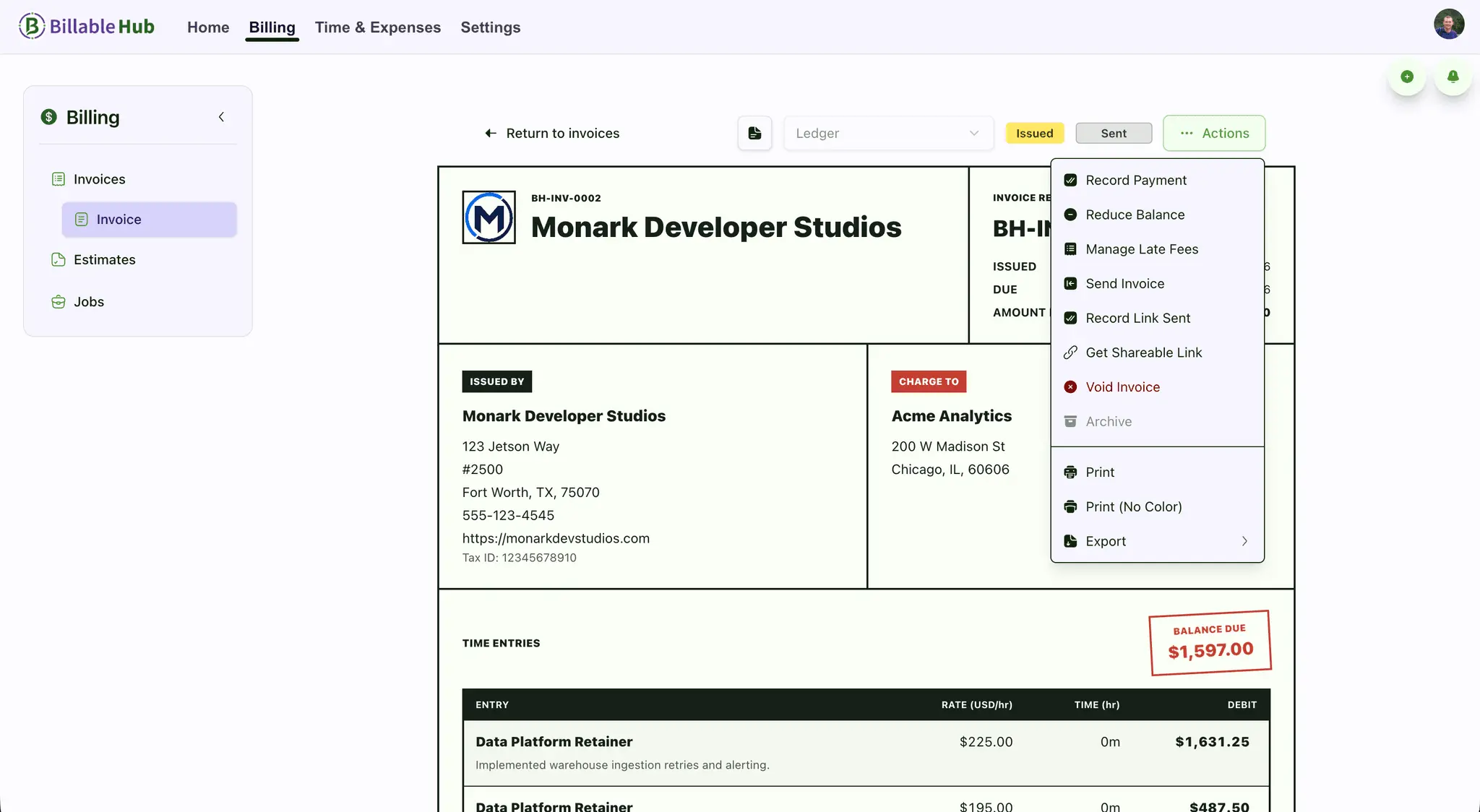
Task: Click the Billable Hub logo
Action: tap(87, 27)
